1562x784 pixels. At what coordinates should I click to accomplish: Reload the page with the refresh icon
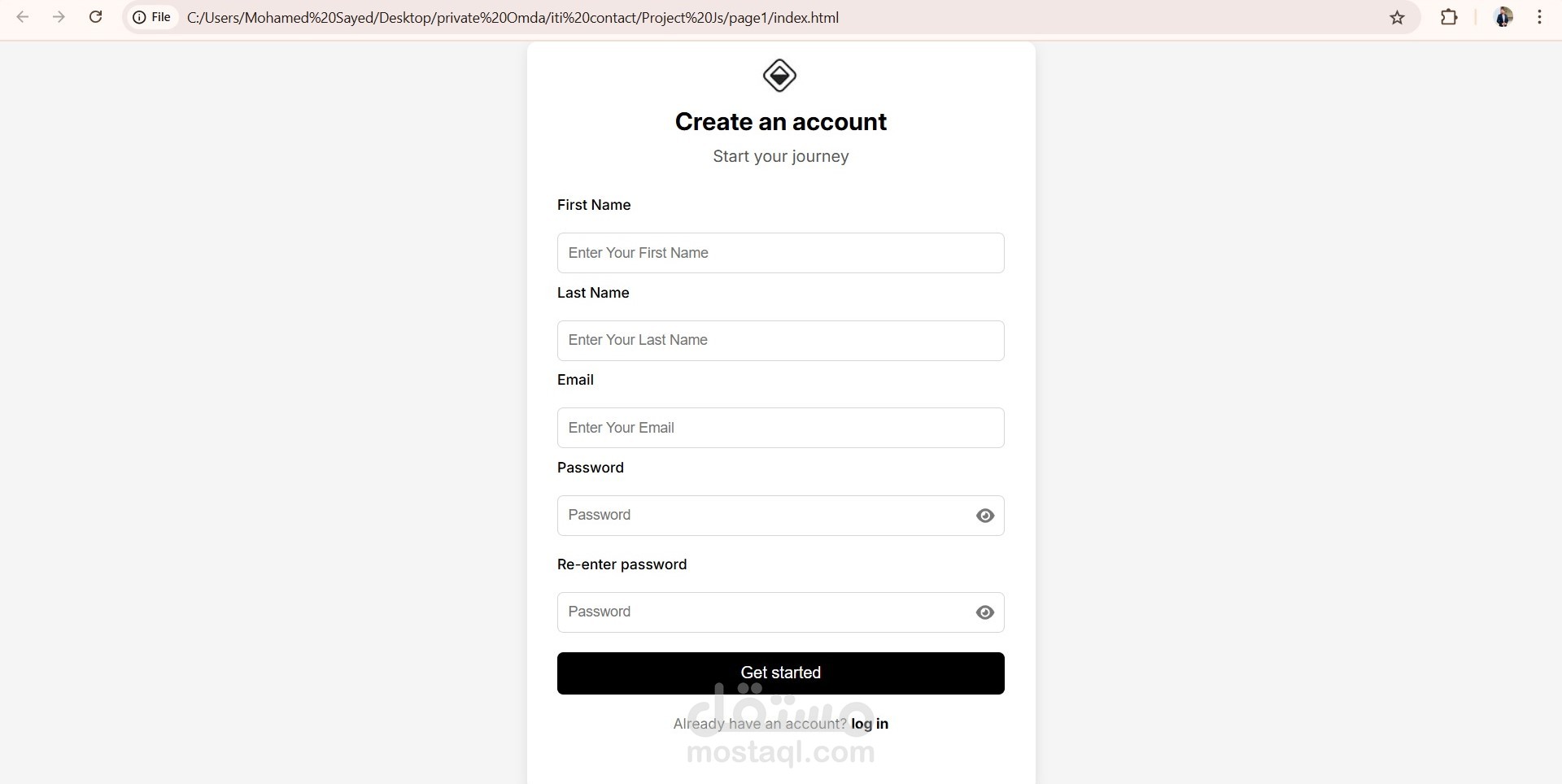click(95, 17)
